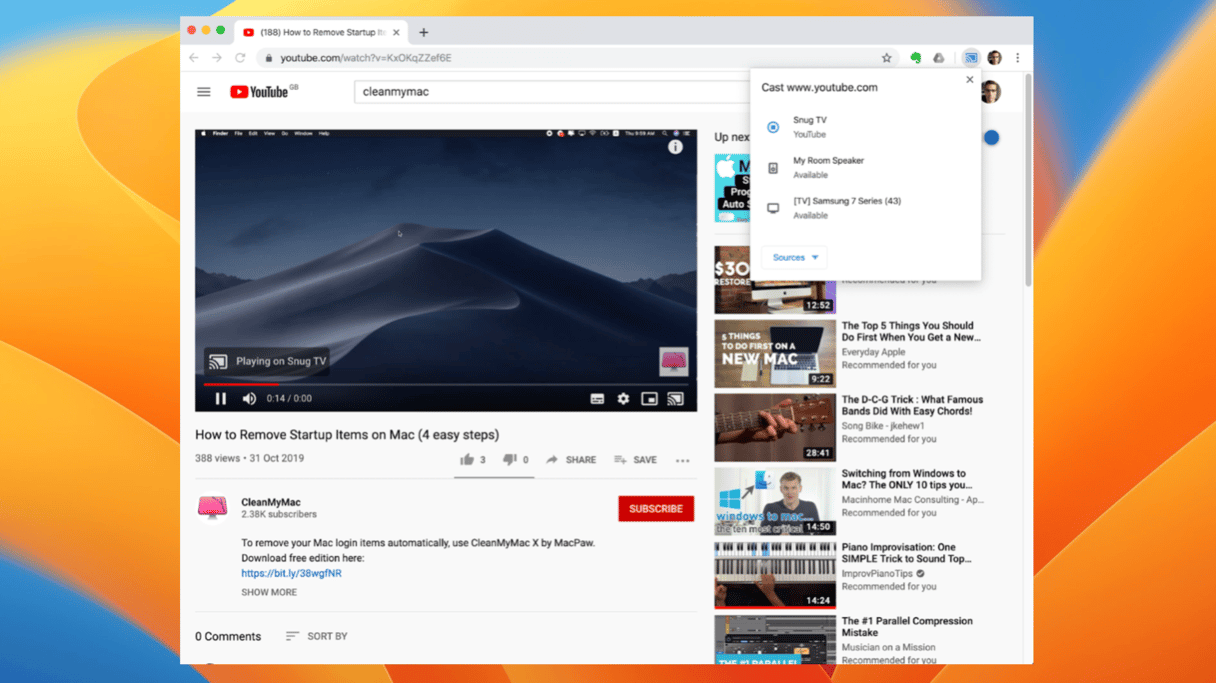Open the YouTube hamburger menu
This screenshot has height=683, width=1216.
[x=204, y=92]
